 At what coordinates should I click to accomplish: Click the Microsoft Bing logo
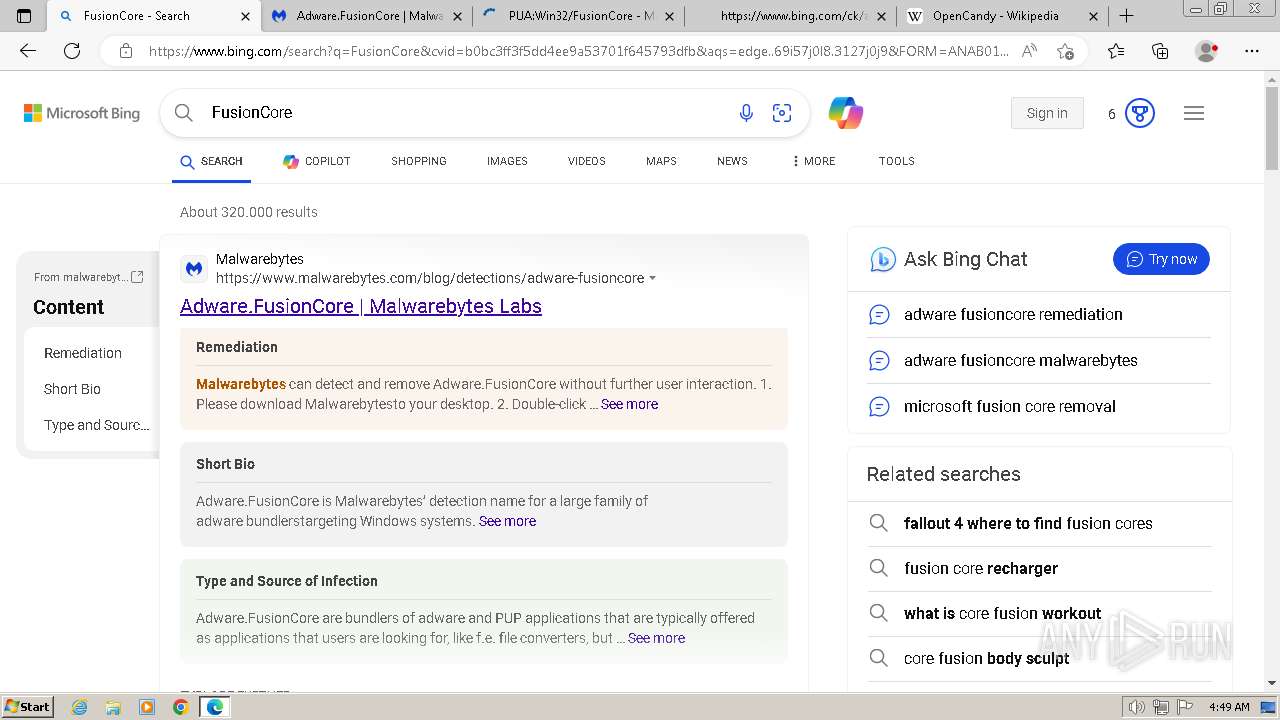pos(82,113)
